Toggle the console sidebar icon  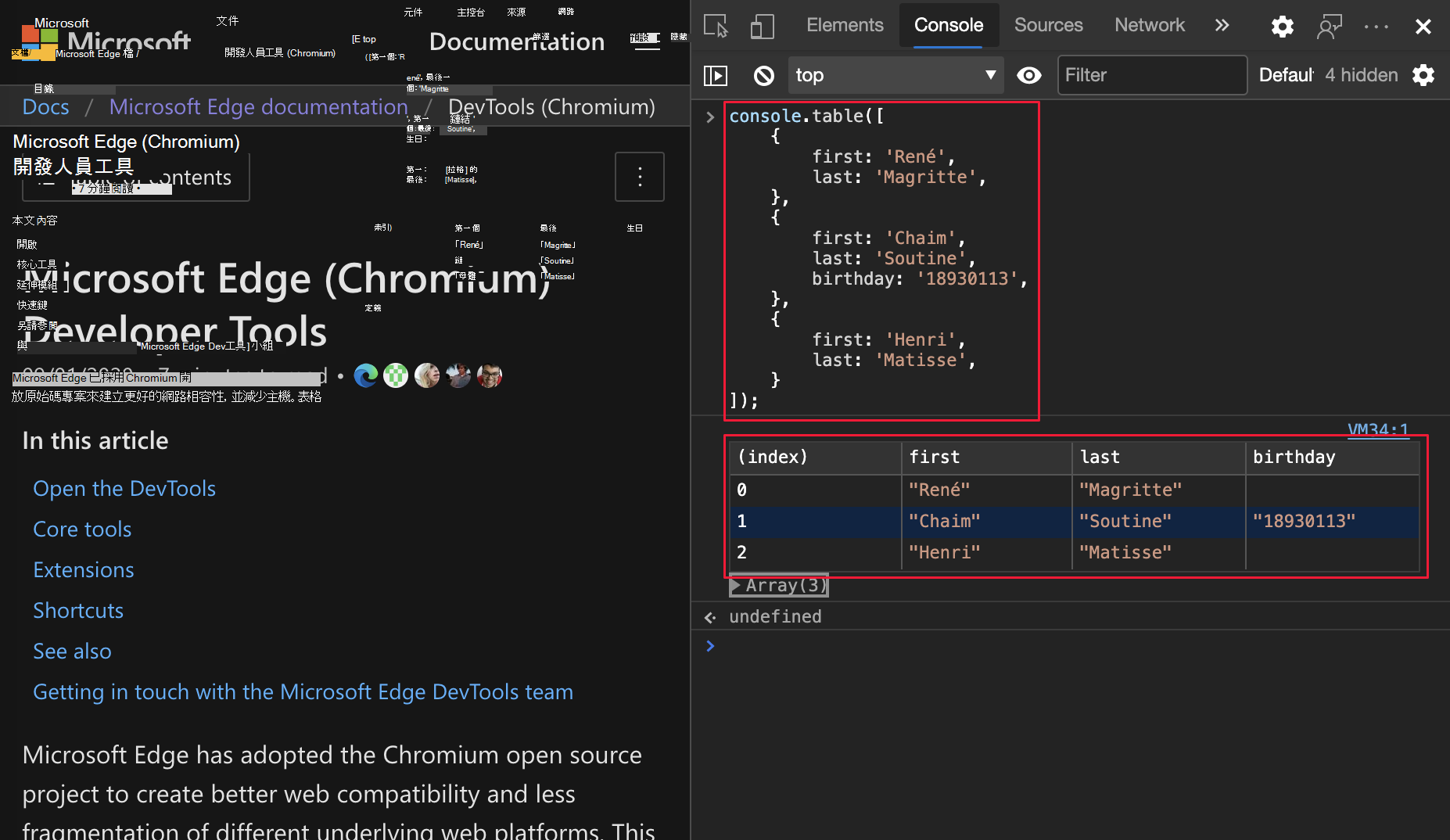(x=716, y=75)
